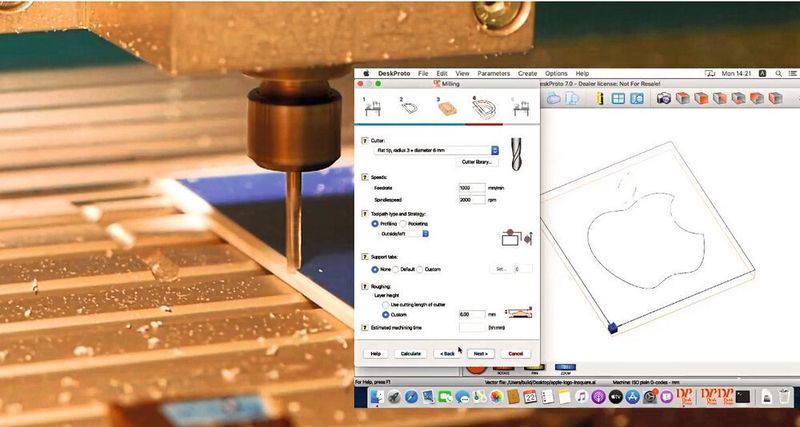Select the Profiling radio button

click(376, 223)
